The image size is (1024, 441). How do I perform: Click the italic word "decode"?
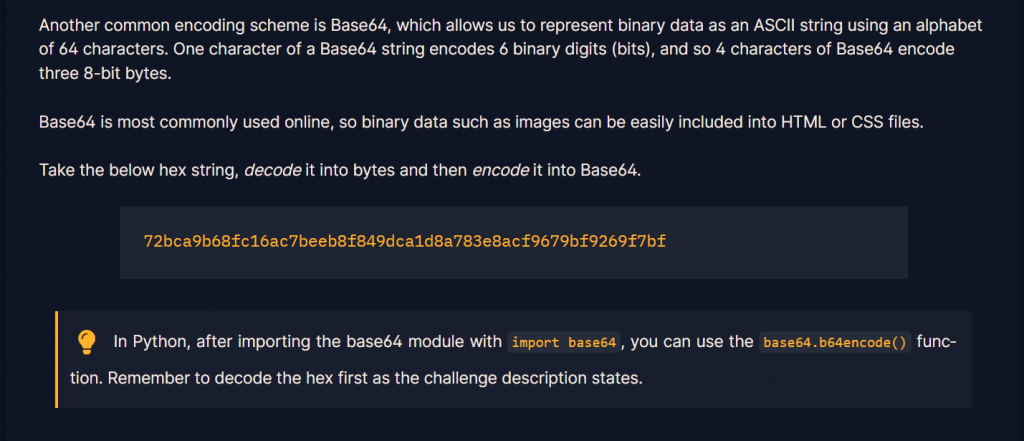pyautogui.click(x=272, y=171)
